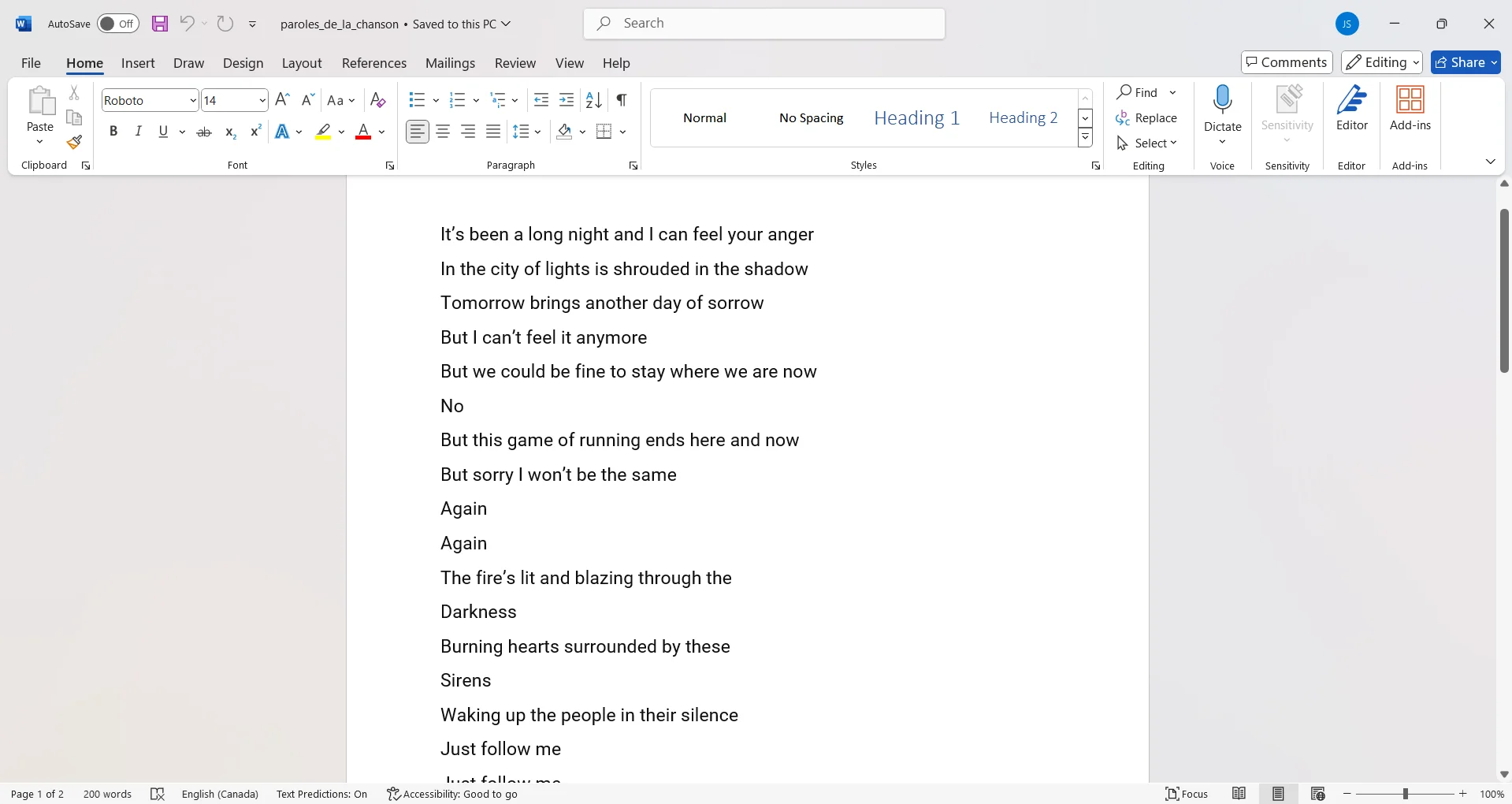The image size is (1512, 804).
Task: Increase font size with the grow icon
Action: (x=283, y=100)
